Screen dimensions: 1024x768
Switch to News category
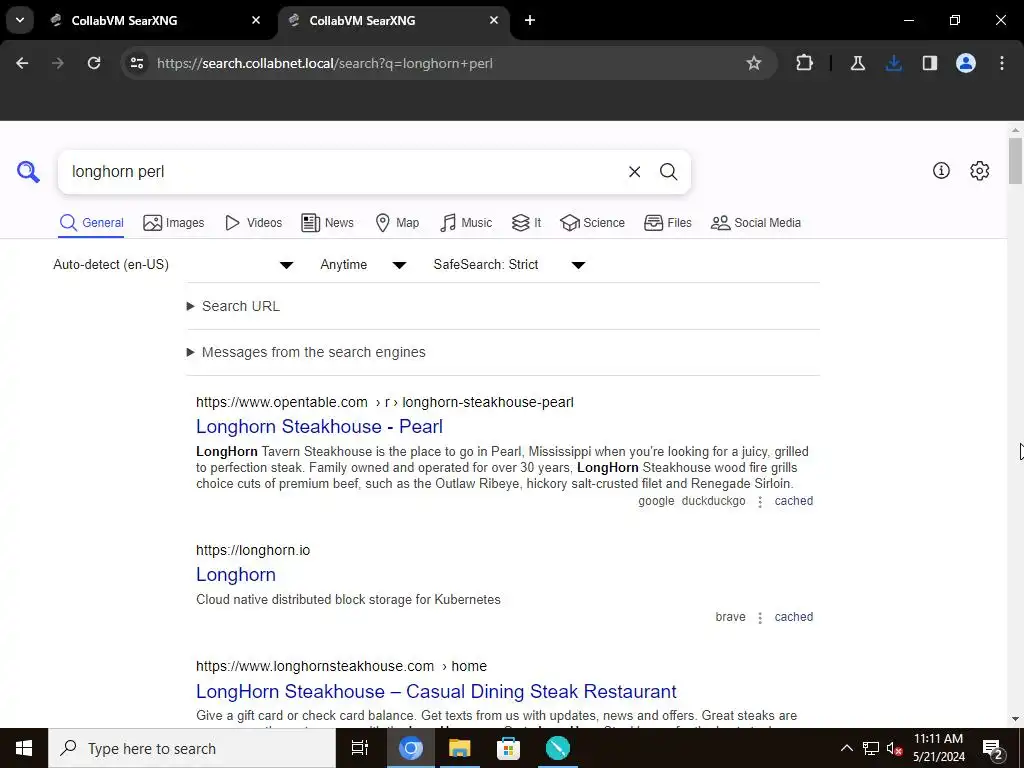(x=327, y=223)
